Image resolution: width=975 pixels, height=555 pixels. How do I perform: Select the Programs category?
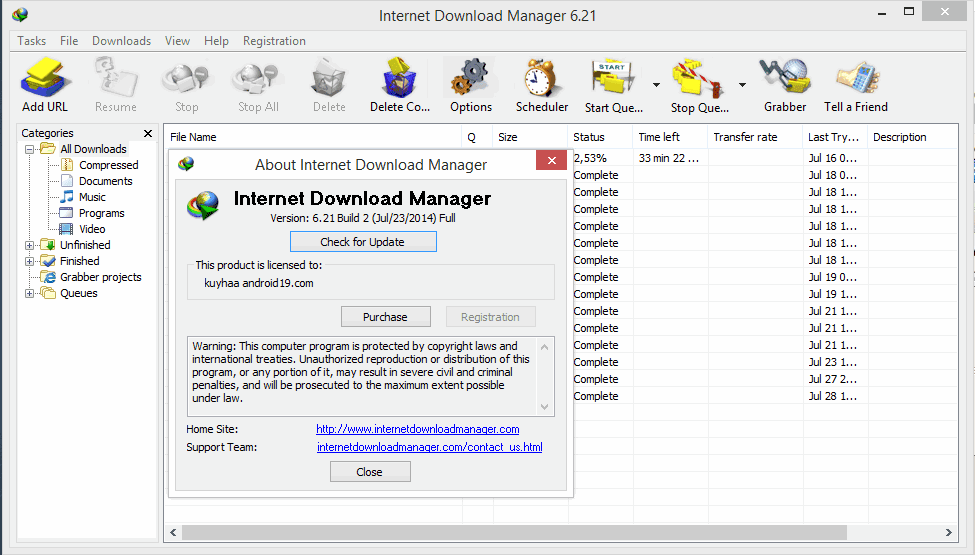(101, 213)
